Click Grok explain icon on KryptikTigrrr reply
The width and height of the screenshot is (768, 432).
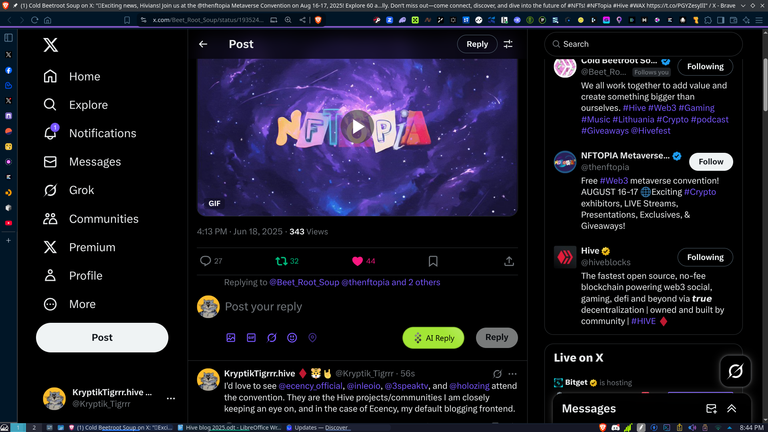497,374
